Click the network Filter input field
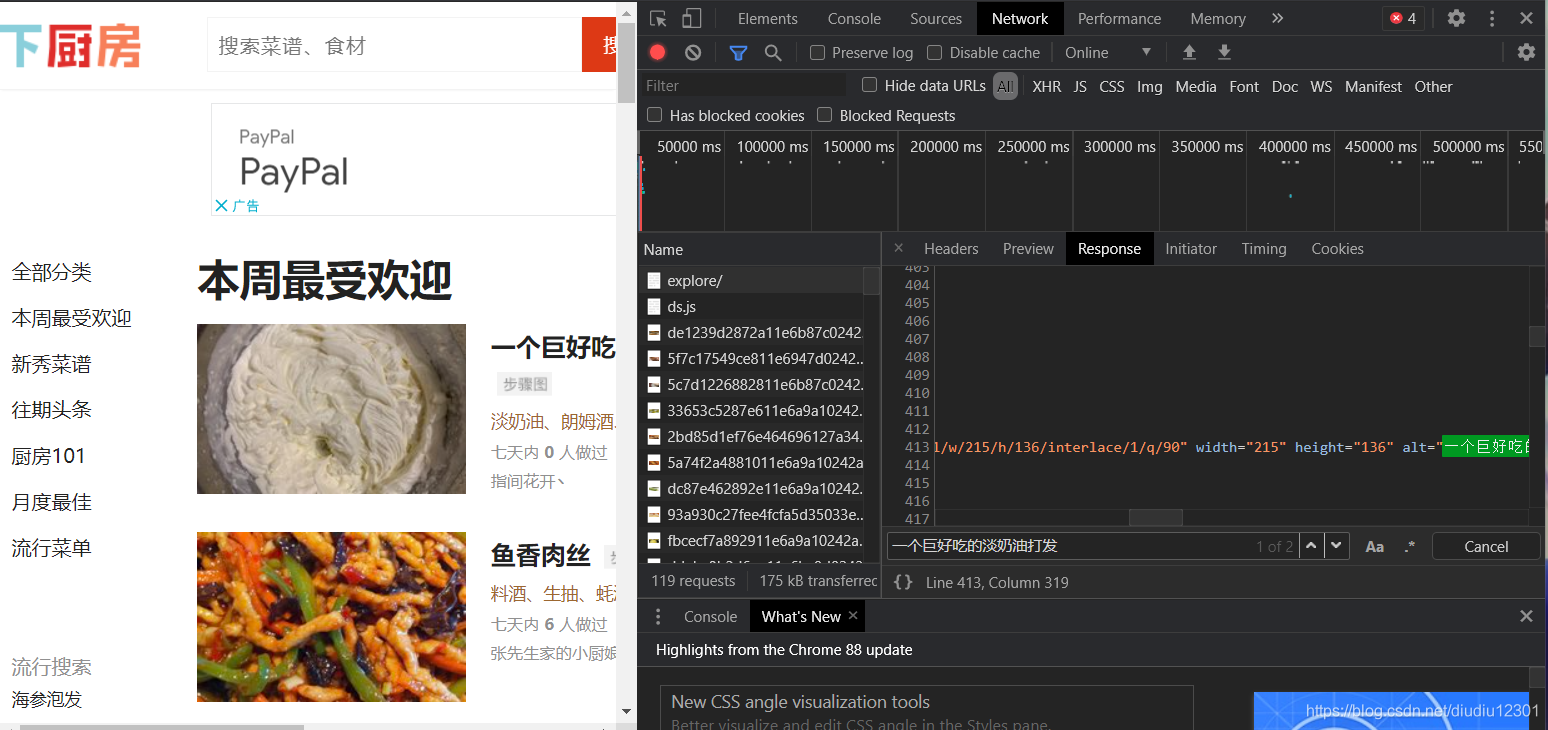1548x730 pixels. tap(744, 85)
